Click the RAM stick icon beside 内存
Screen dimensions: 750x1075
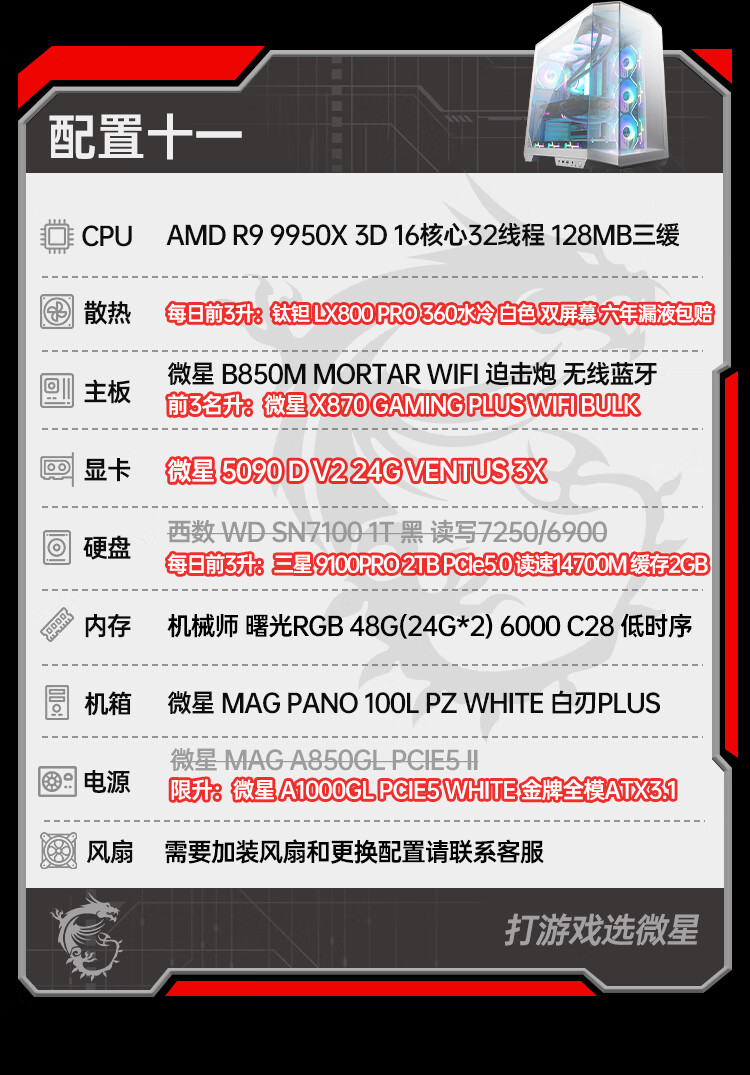[57, 625]
